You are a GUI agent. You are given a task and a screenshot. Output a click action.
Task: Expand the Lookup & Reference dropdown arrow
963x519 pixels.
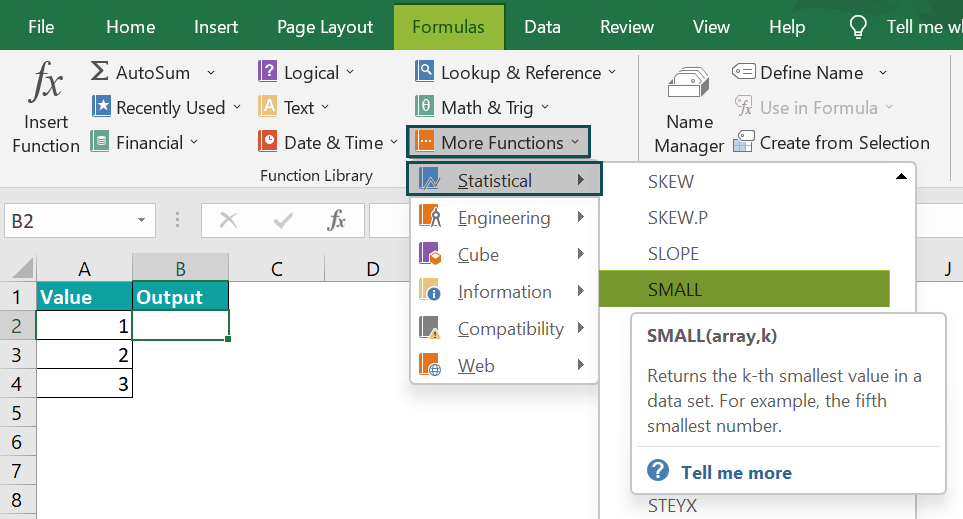tap(612, 72)
